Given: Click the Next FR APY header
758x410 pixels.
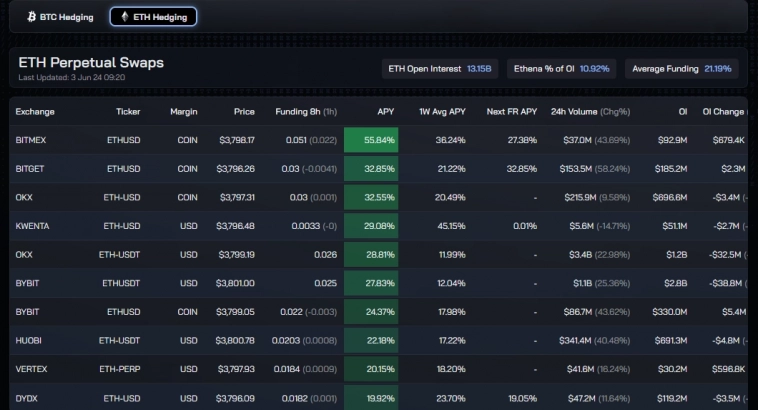Looking at the screenshot, I should pyautogui.click(x=511, y=112).
